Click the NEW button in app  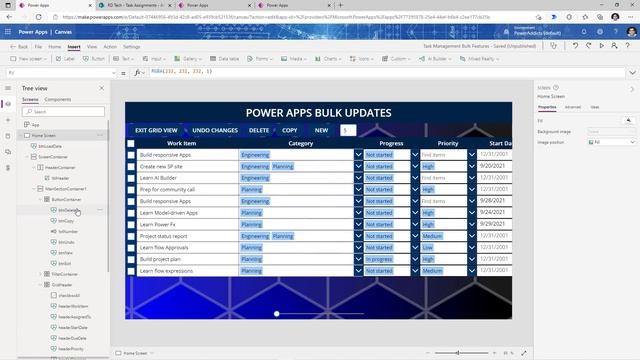pos(321,130)
